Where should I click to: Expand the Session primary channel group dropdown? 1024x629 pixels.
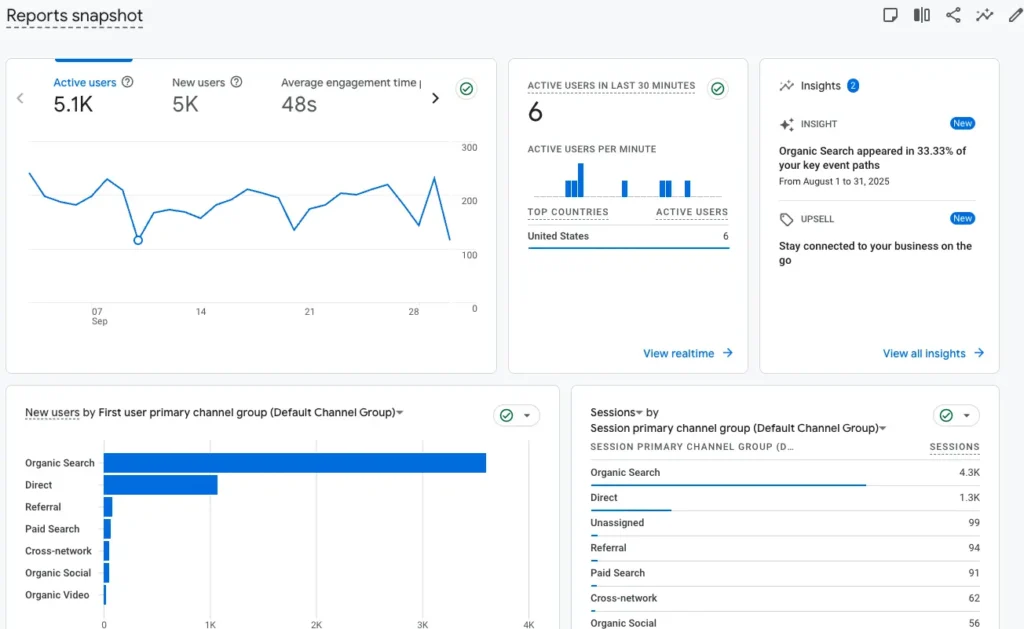(x=882, y=429)
